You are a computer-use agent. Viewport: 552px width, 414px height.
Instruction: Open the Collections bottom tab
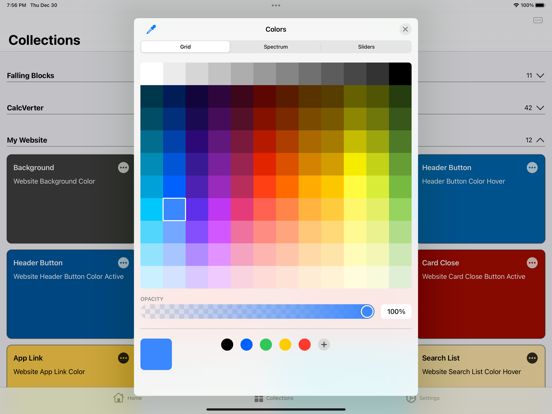[274, 398]
